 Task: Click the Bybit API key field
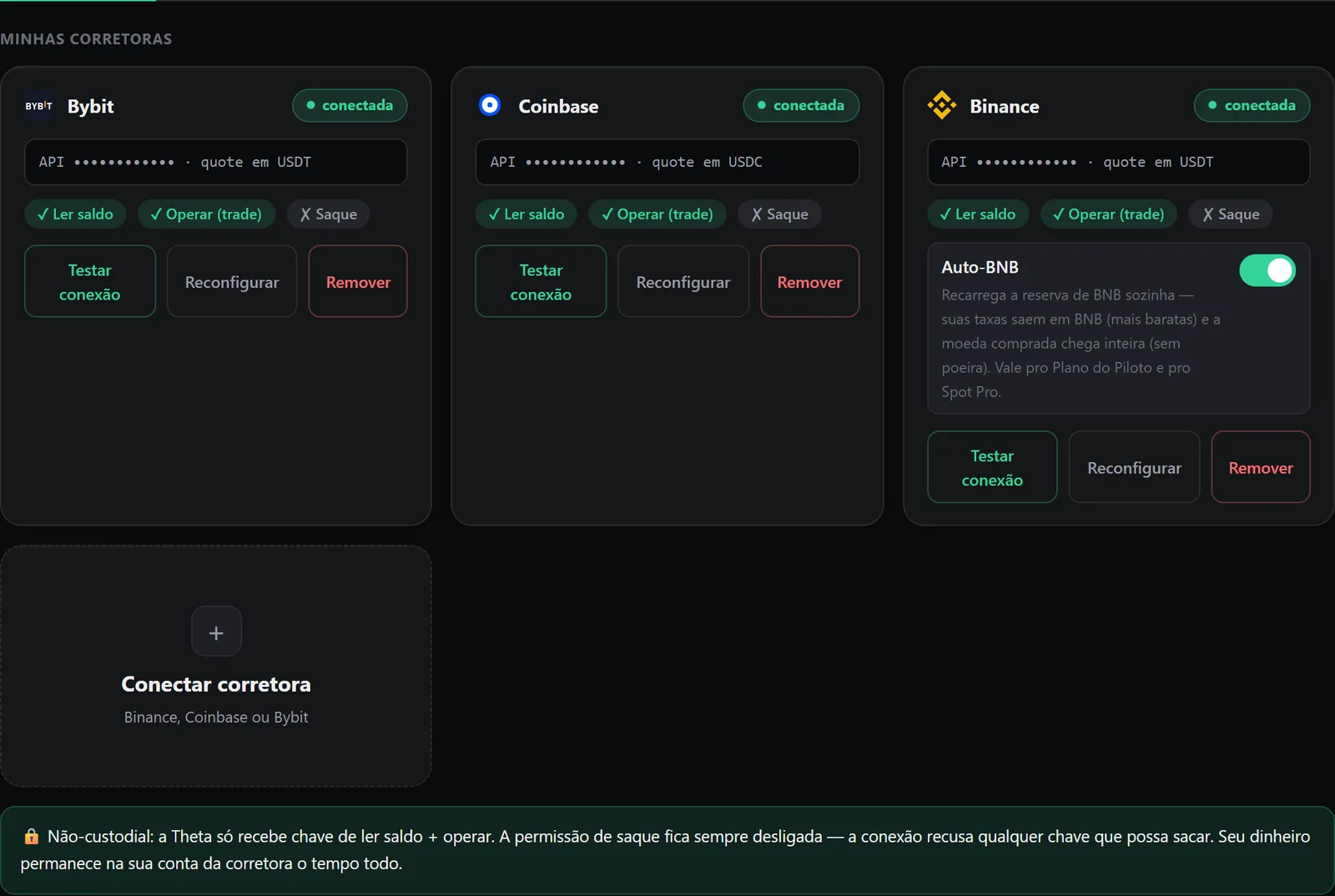click(x=216, y=162)
